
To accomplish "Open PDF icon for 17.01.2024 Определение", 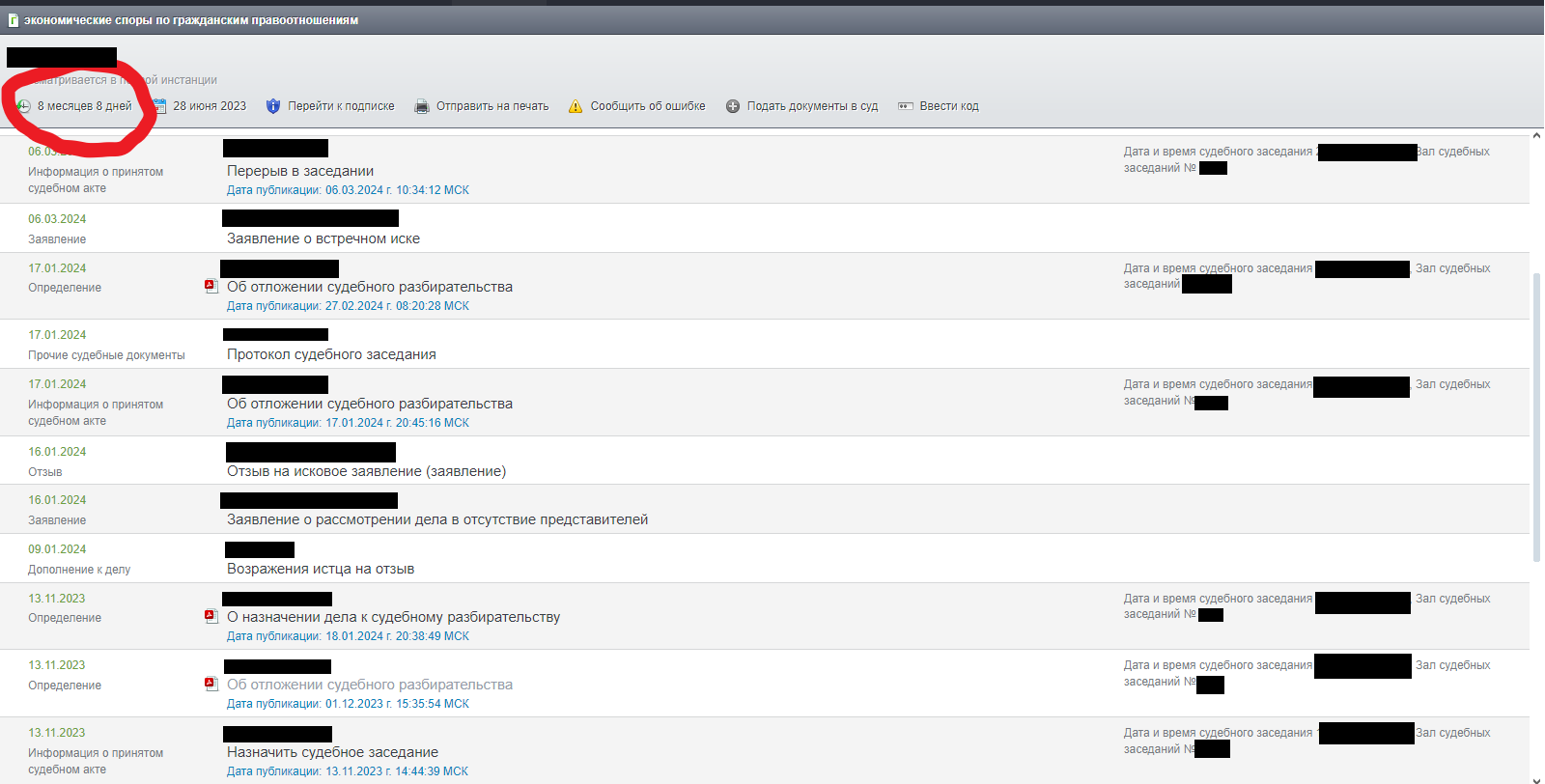I will 211,287.
